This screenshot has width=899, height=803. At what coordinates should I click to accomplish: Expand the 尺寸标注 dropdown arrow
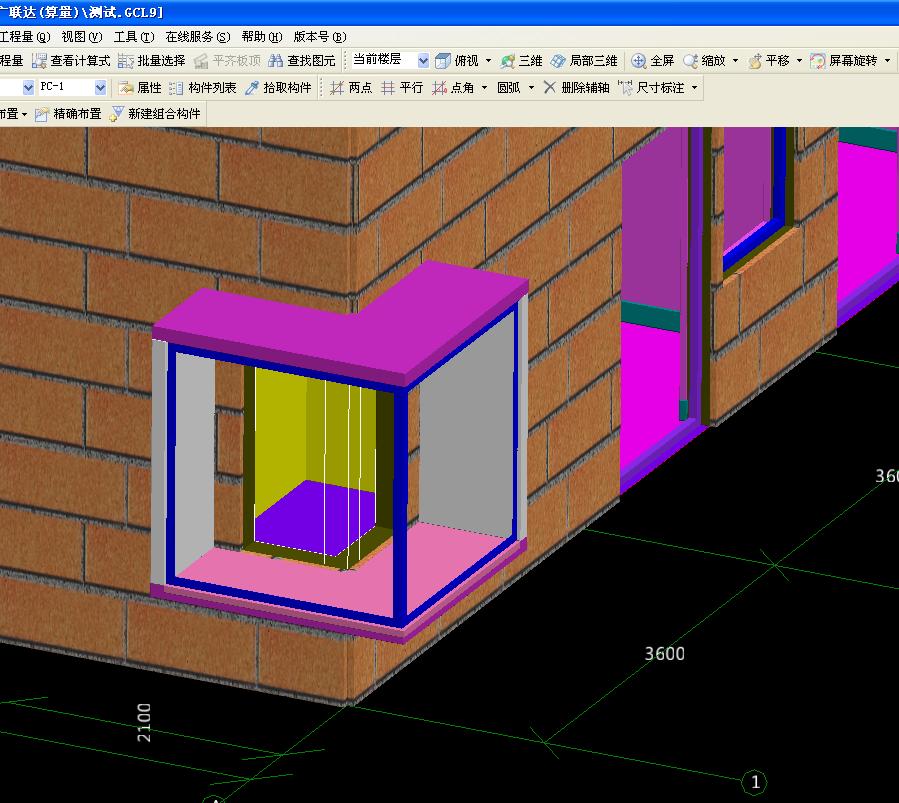pos(694,88)
